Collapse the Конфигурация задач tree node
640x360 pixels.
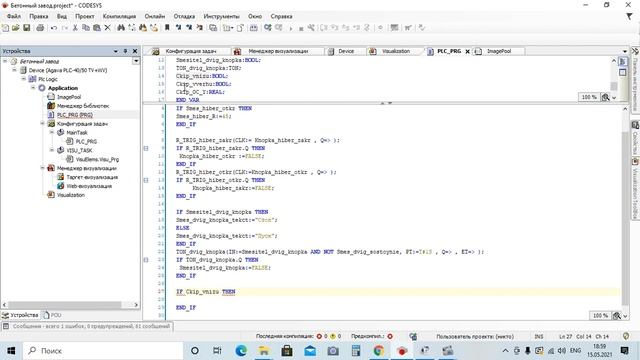(42, 123)
